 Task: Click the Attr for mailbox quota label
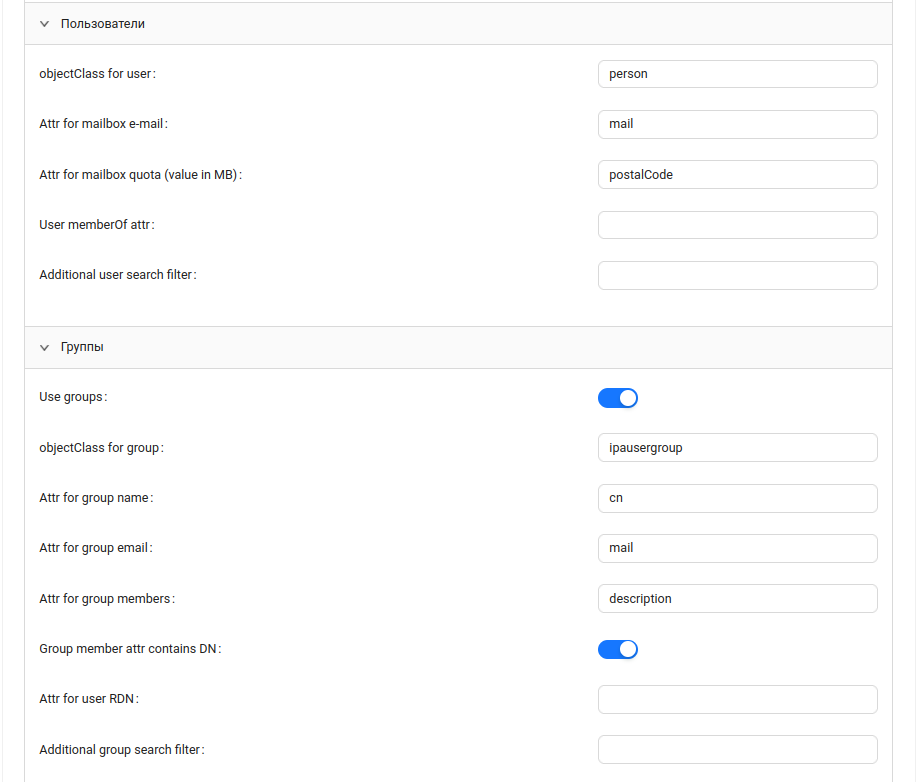138,175
